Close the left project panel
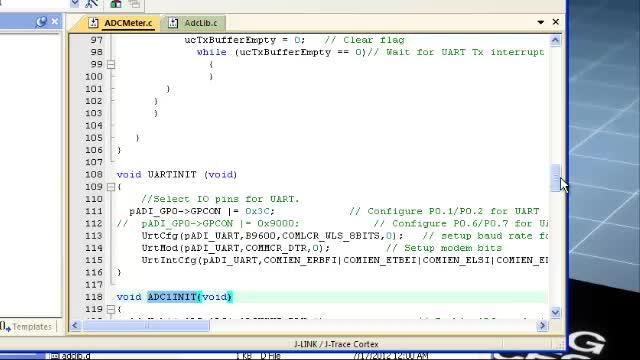This screenshot has height=360, width=640. coord(55,21)
